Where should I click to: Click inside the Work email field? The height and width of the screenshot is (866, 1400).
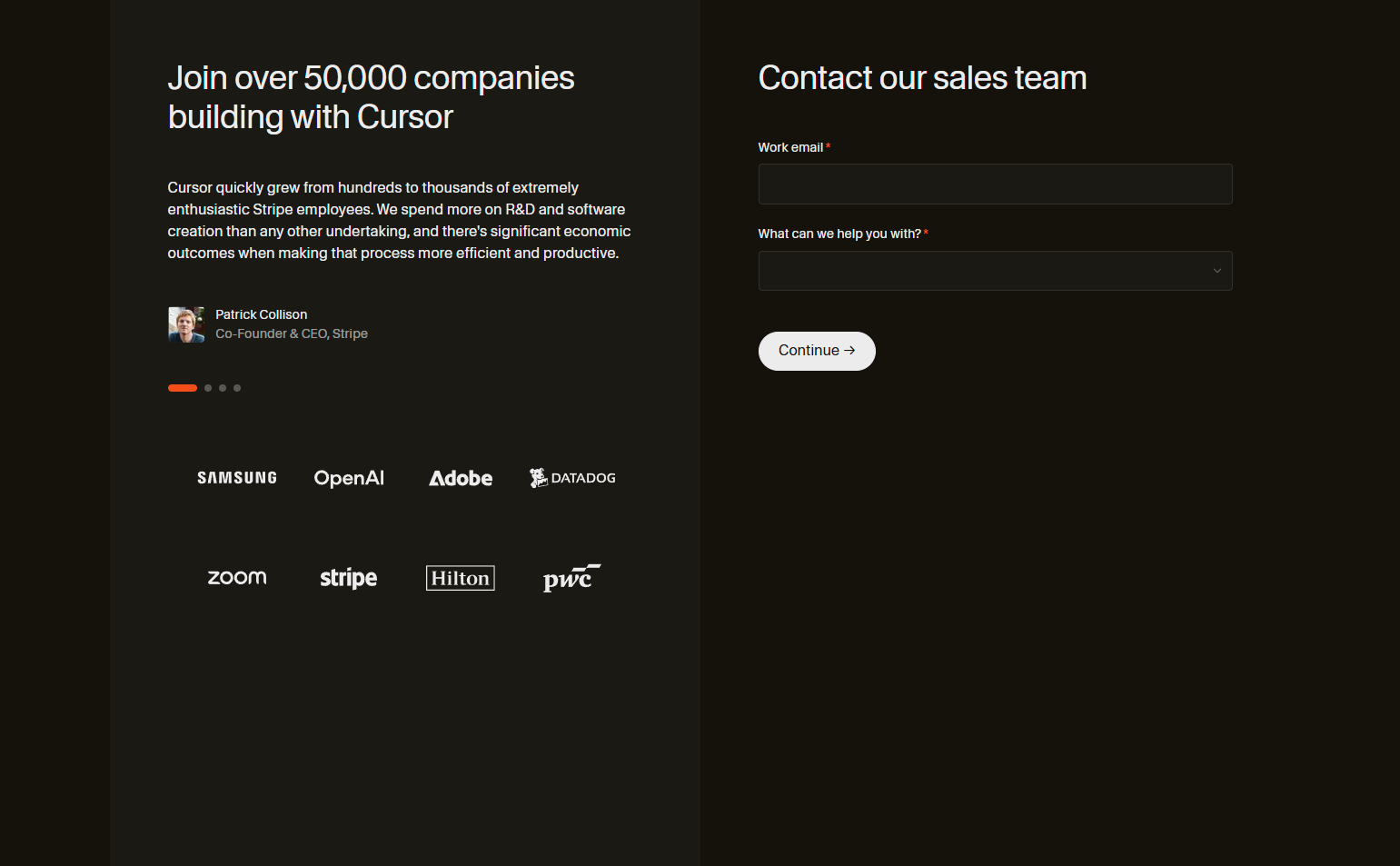[995, 184]
